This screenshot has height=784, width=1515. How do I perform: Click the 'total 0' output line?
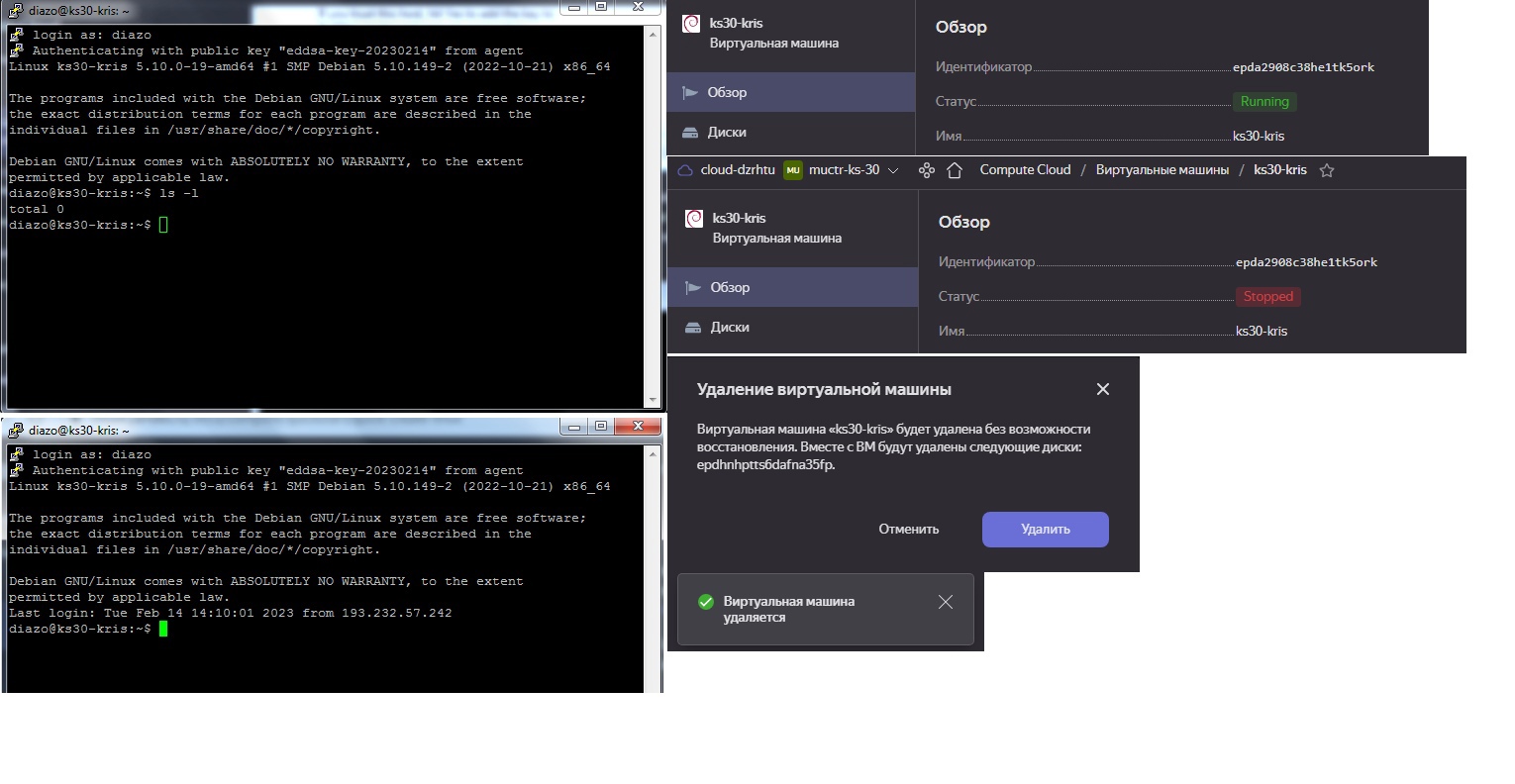tap(37, 210)
